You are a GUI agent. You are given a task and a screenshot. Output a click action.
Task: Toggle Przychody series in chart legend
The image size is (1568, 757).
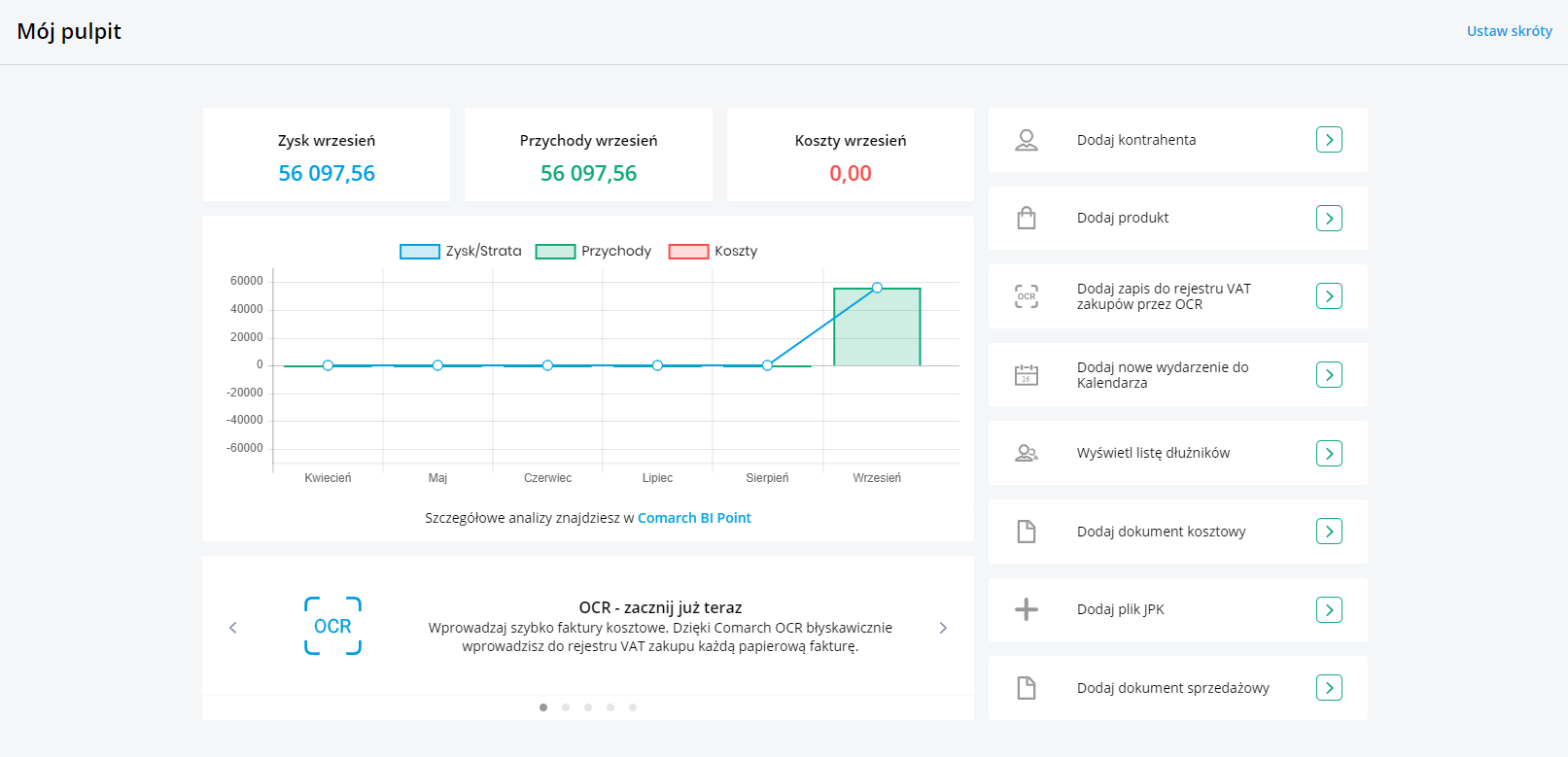click(594, 252)
